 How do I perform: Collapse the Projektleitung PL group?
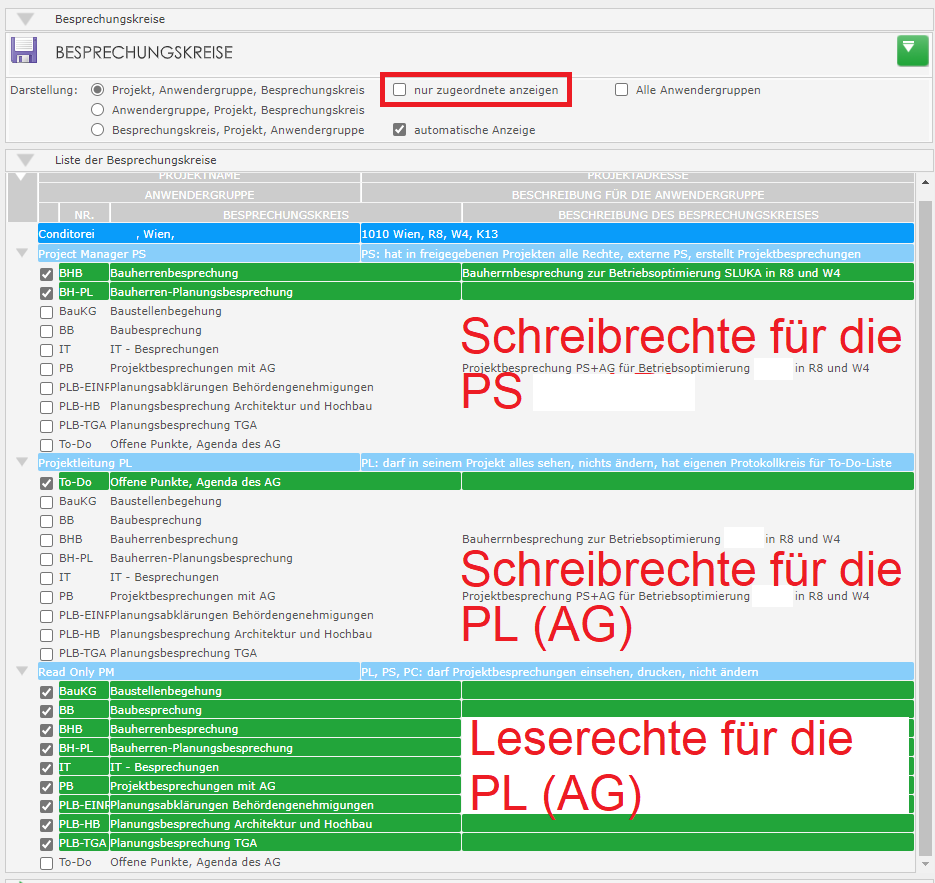(22, 461)
